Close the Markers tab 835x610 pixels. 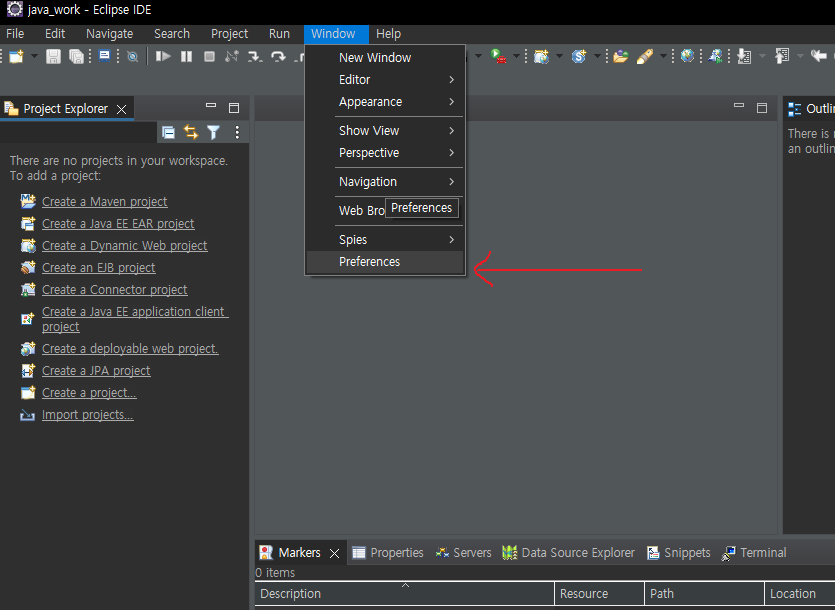[334, 554]
